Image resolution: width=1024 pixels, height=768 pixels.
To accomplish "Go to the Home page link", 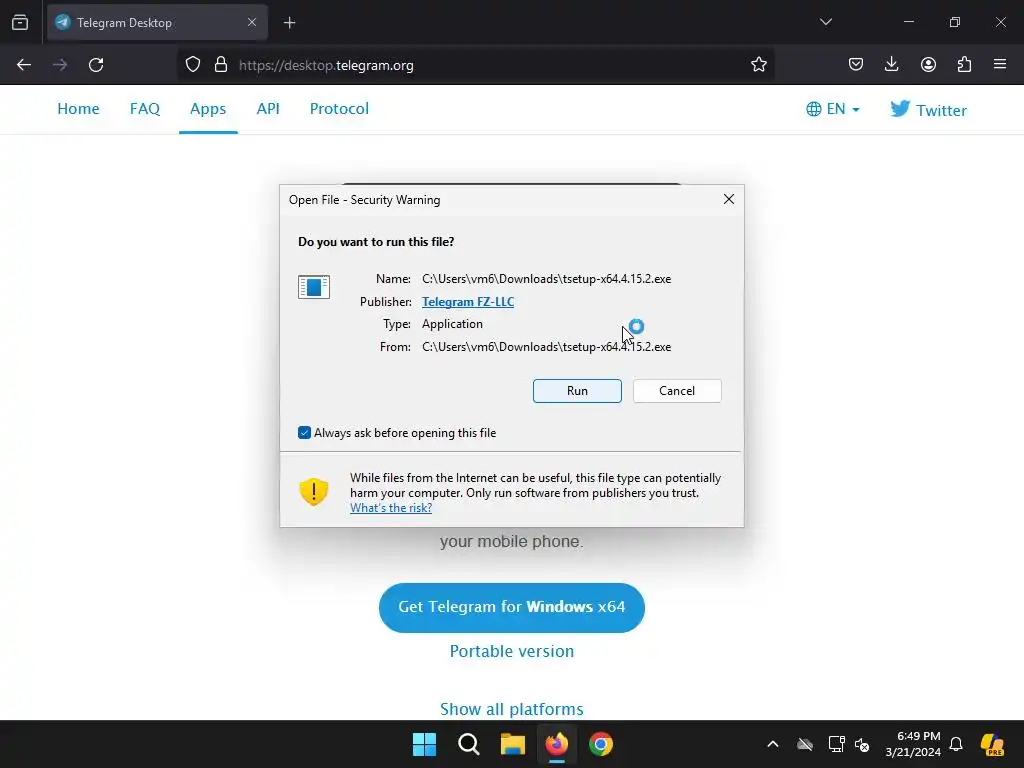I will (78, 108).
